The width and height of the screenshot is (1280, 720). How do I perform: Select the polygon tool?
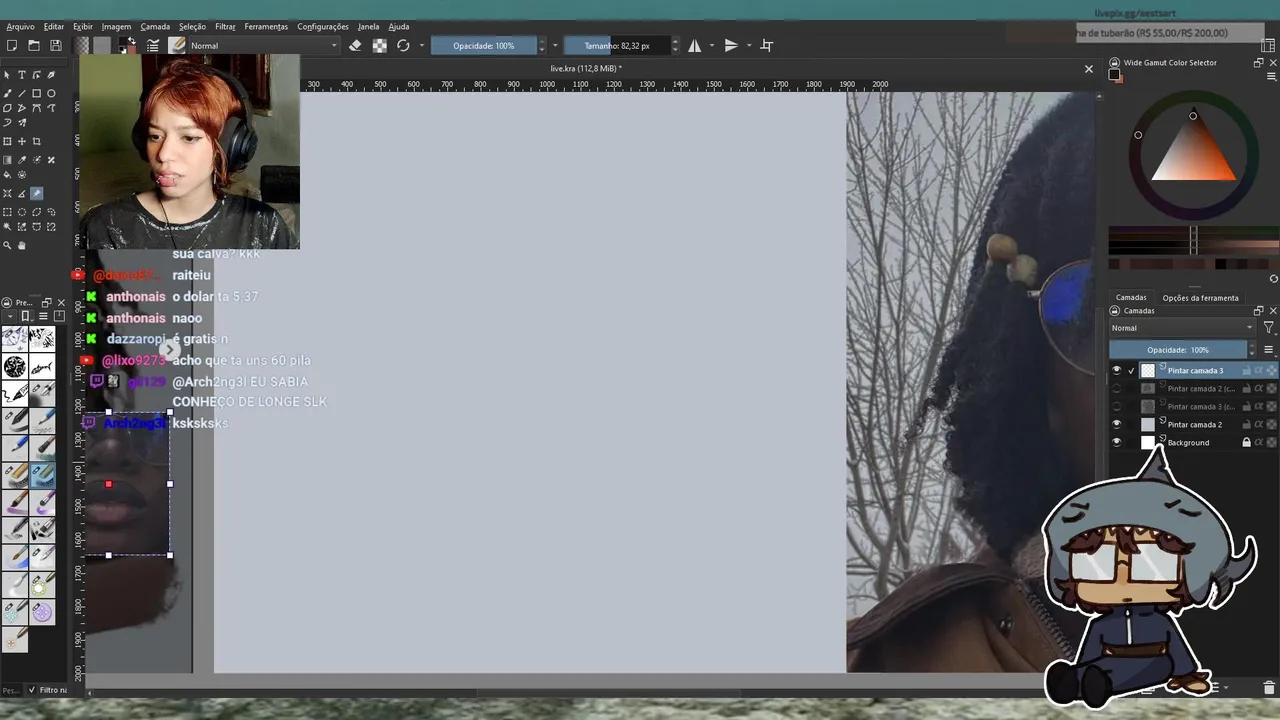7,108
